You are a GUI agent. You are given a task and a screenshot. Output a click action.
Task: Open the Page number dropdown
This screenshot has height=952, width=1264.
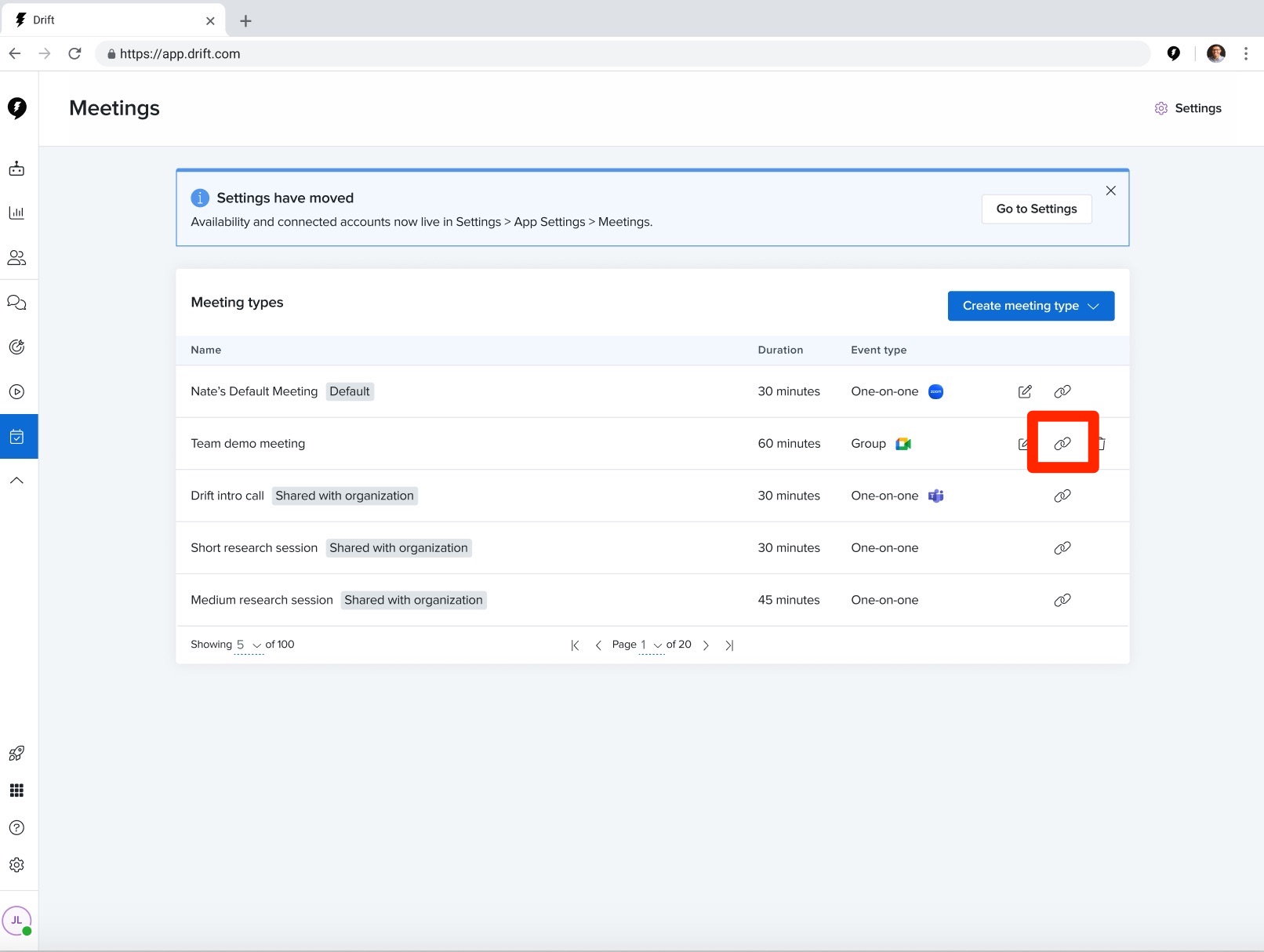[x=652, y=645]
